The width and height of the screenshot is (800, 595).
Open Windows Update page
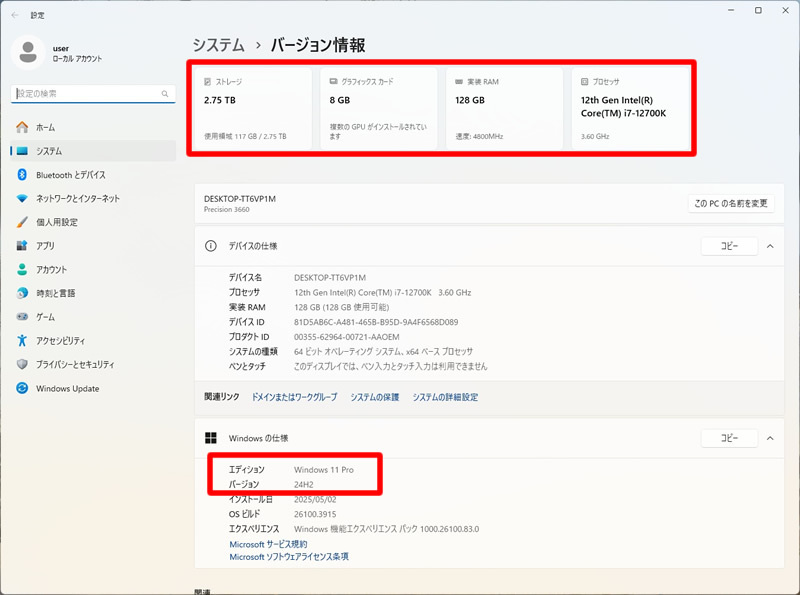[x=93, y=388]
